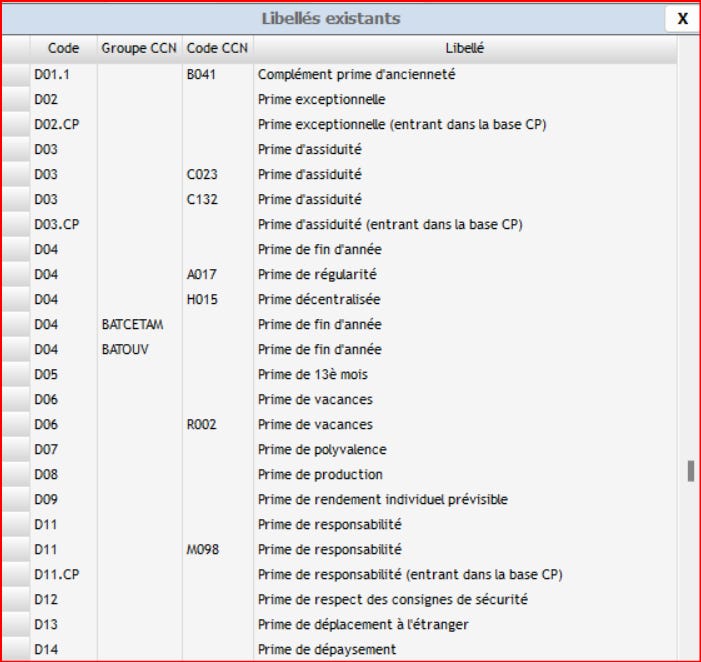Screen dimensions: 701x662
Task: Select 'Prime de déplacement à l'étranger'
Action: coord(363,625)
